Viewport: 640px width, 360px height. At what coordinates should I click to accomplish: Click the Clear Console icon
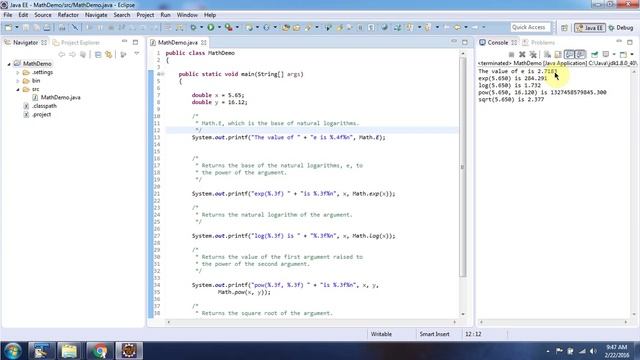coord(547,54)
